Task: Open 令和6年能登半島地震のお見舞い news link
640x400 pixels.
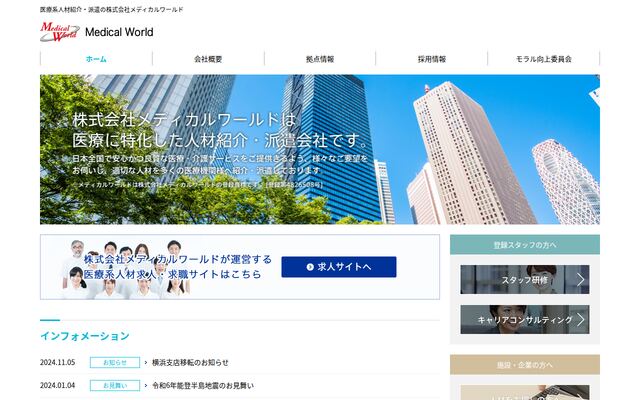Action: tap(203, 385)
